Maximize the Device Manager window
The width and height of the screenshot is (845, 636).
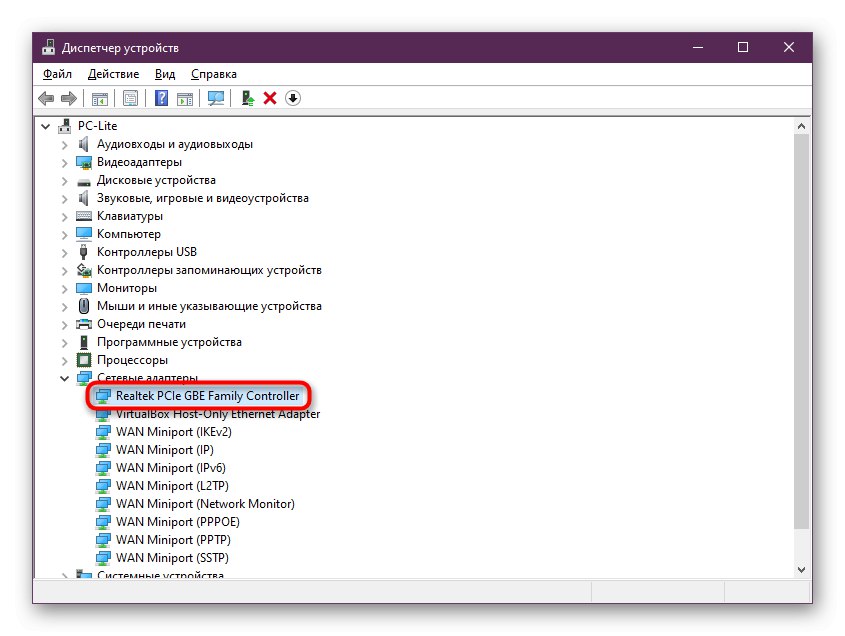pos(743,47)
